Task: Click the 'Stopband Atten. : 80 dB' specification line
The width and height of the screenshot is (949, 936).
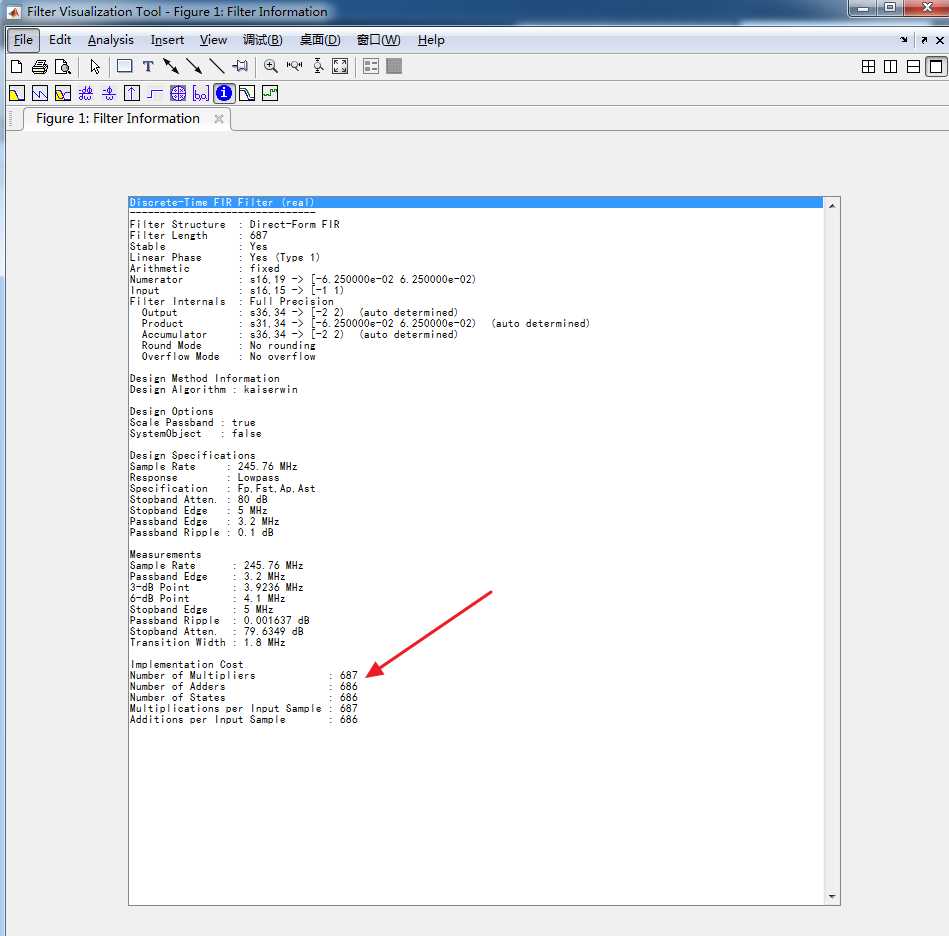Action: pyautogui.click(x=199, y=500)
